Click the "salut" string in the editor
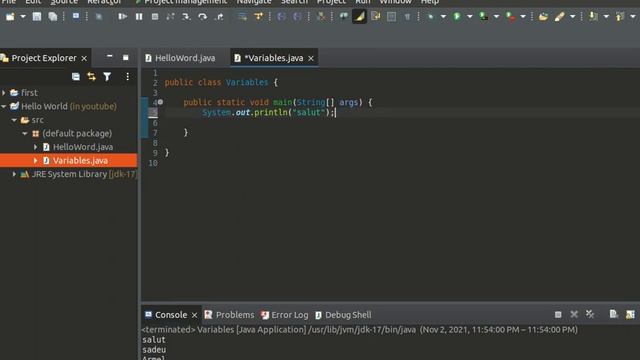 [x=309, y=112]
